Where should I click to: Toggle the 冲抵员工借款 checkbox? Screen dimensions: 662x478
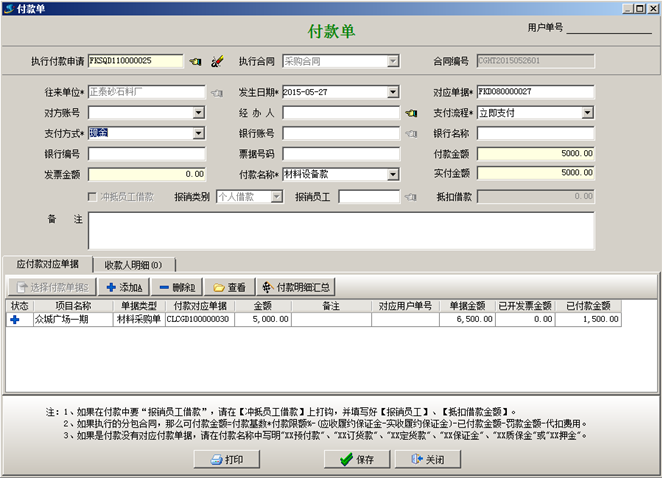[94, 197]
